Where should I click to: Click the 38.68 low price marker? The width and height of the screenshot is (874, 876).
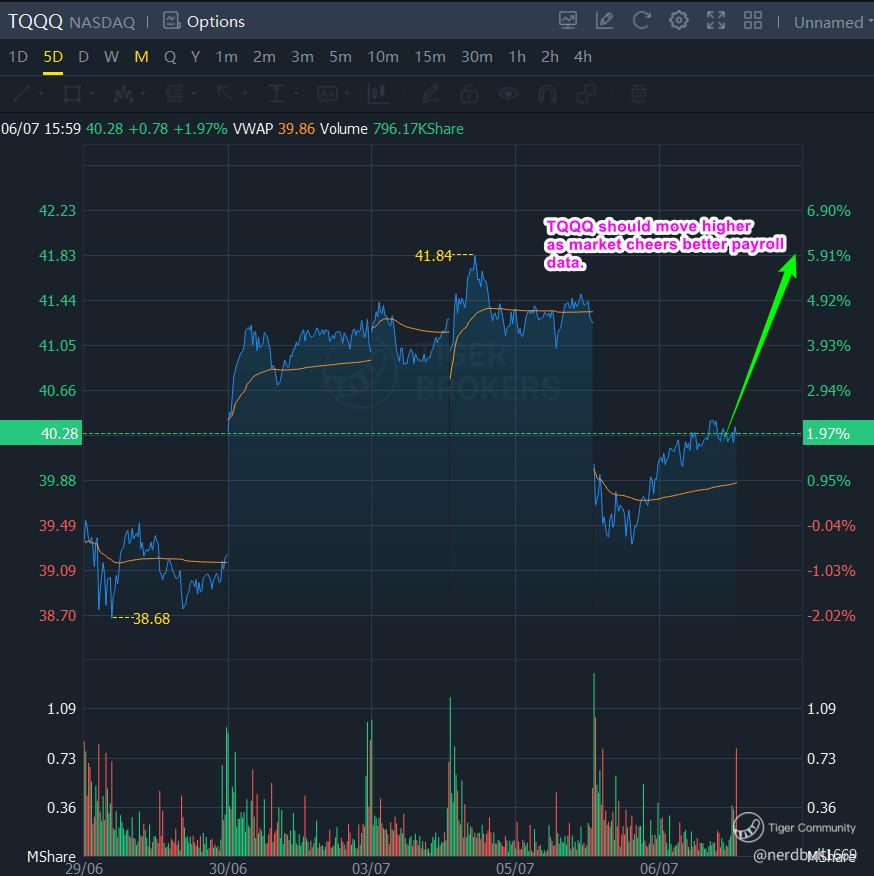point(151,618)
